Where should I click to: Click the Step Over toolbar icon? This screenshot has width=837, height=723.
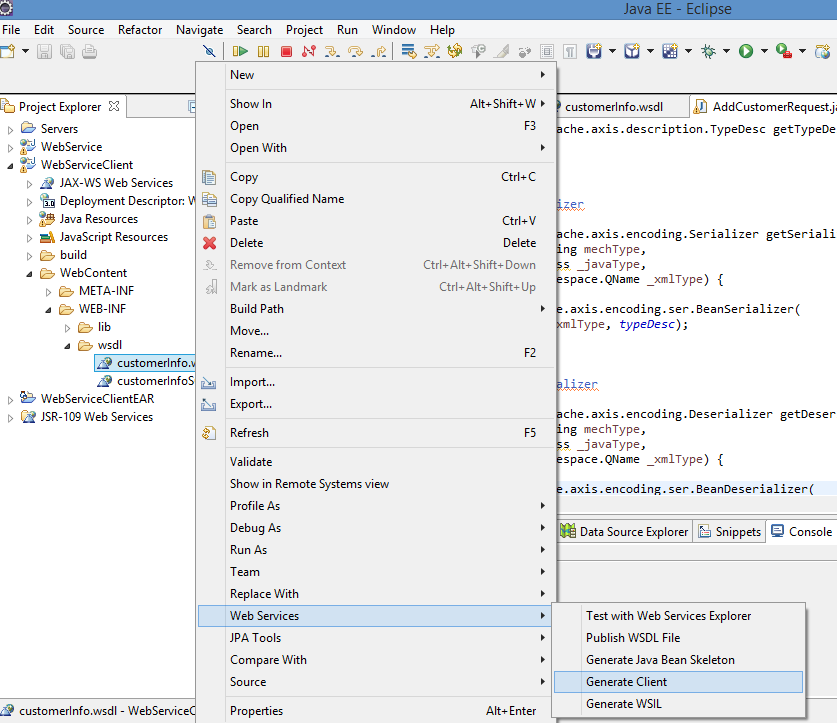[355, 51]
